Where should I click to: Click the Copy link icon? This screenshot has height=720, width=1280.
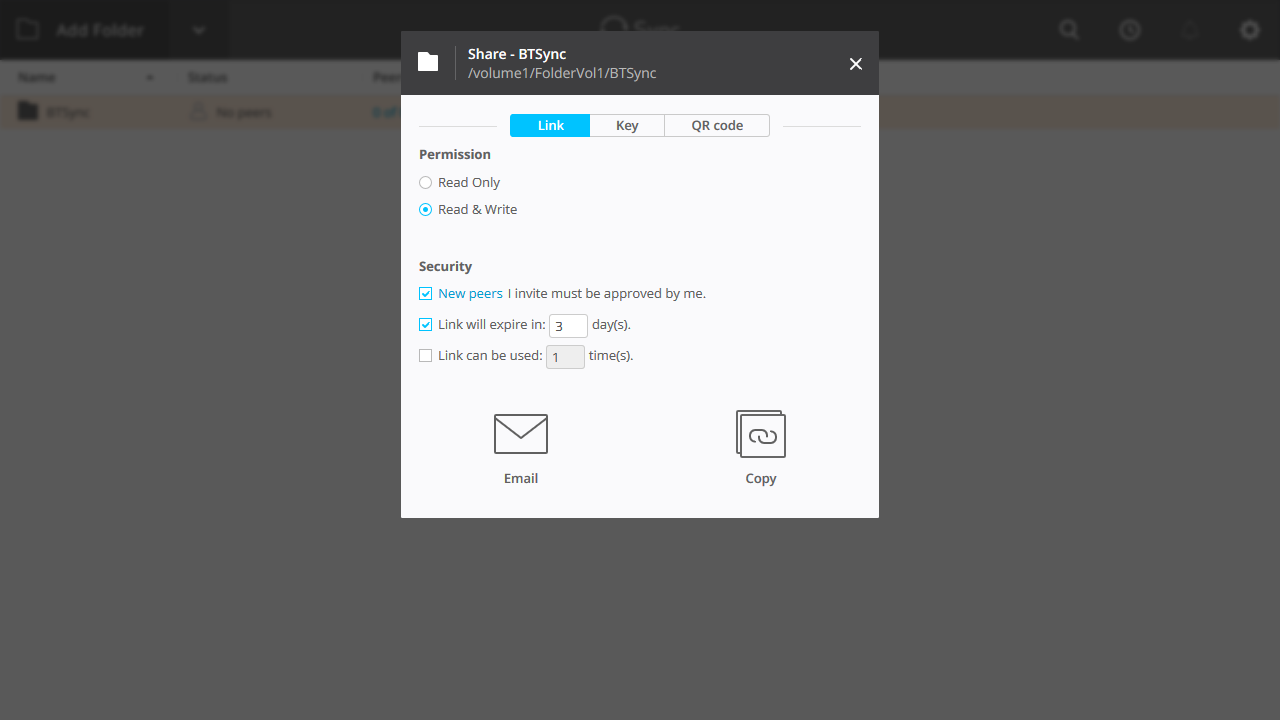[x=761, y=434]
